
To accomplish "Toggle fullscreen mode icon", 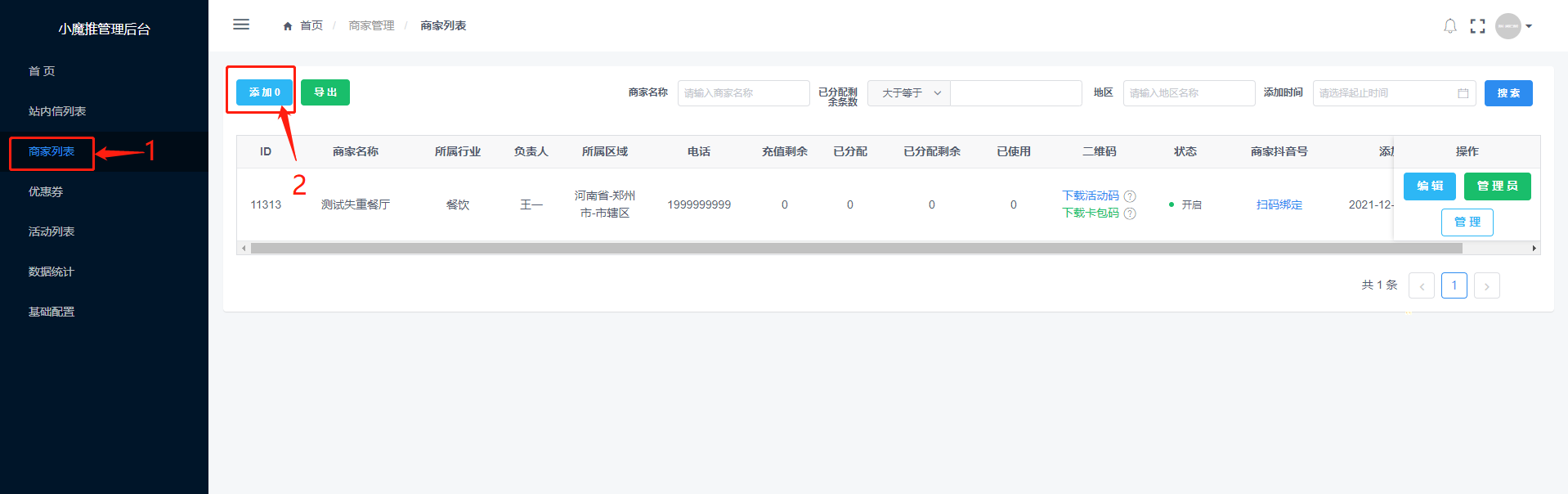I will pyautogui.click(x=1477, y=26).
